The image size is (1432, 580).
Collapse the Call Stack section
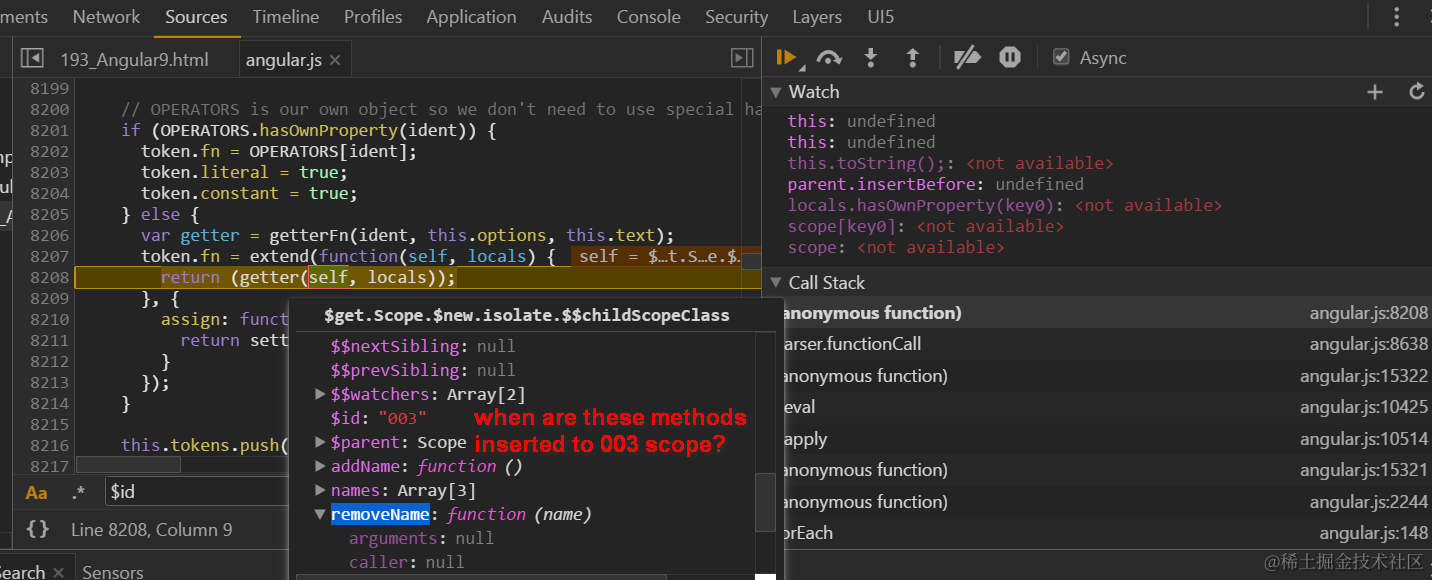click(x=776, y=283)
